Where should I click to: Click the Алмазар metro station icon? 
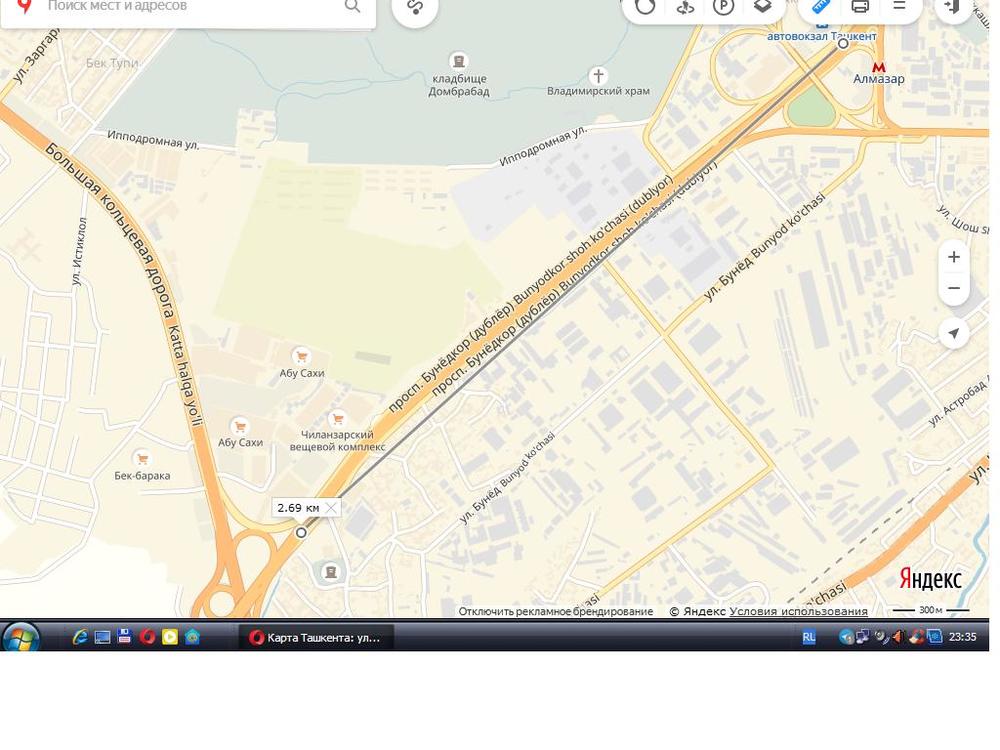[x=879, y=66]
